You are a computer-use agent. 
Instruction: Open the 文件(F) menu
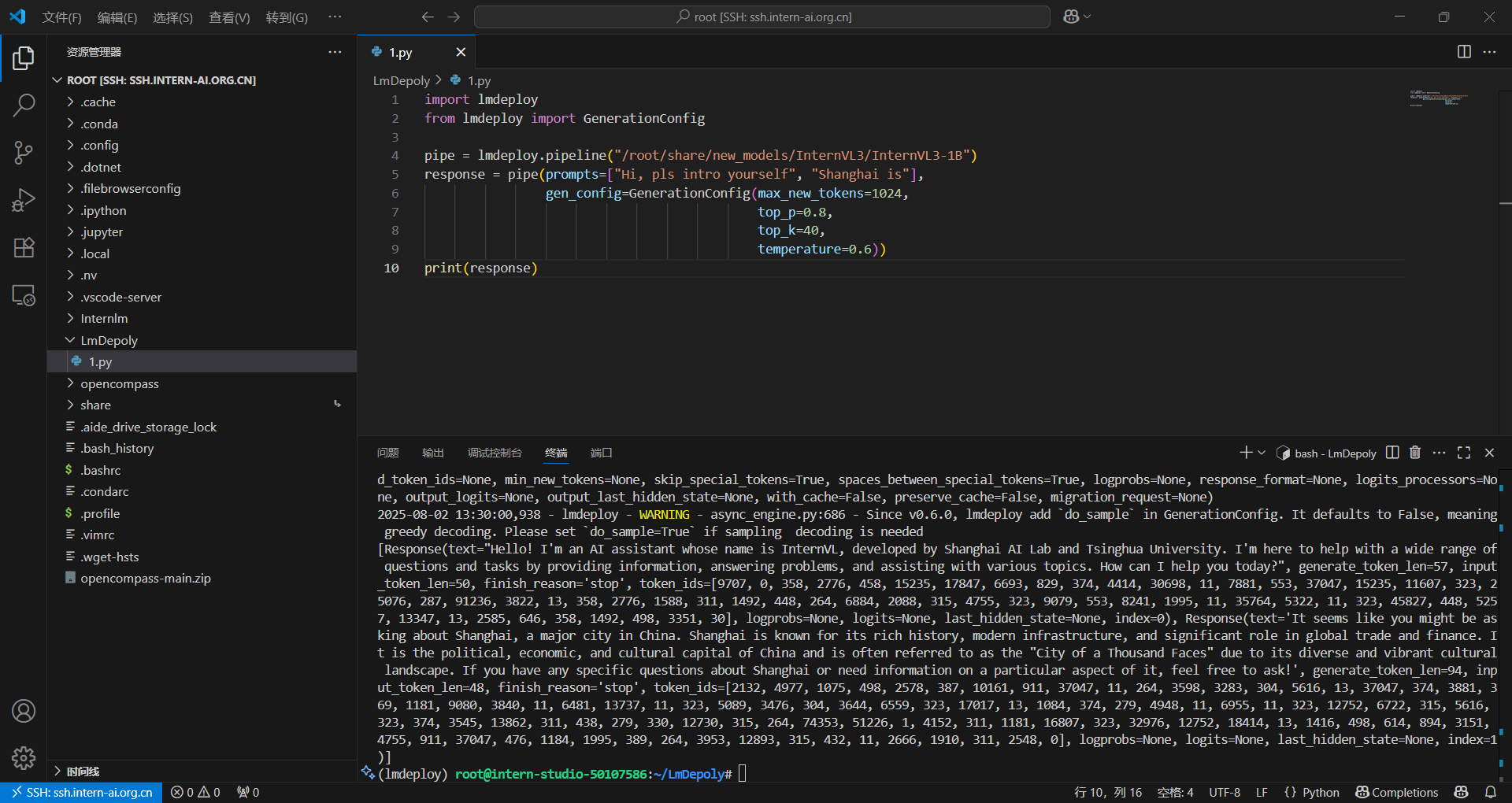61,17
